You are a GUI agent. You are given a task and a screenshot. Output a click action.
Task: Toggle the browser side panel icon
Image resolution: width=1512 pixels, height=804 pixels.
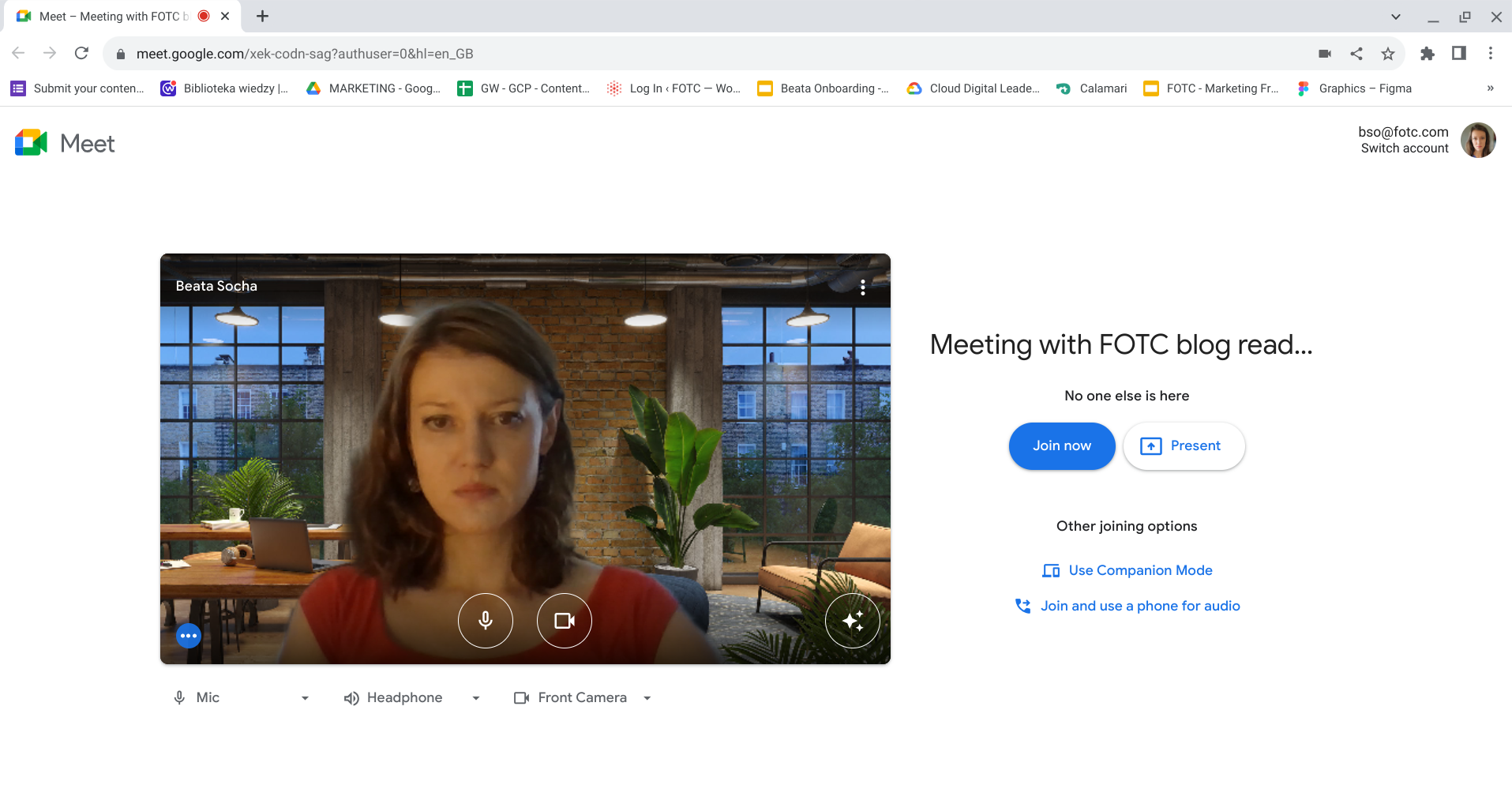[x=1459, y=53]
